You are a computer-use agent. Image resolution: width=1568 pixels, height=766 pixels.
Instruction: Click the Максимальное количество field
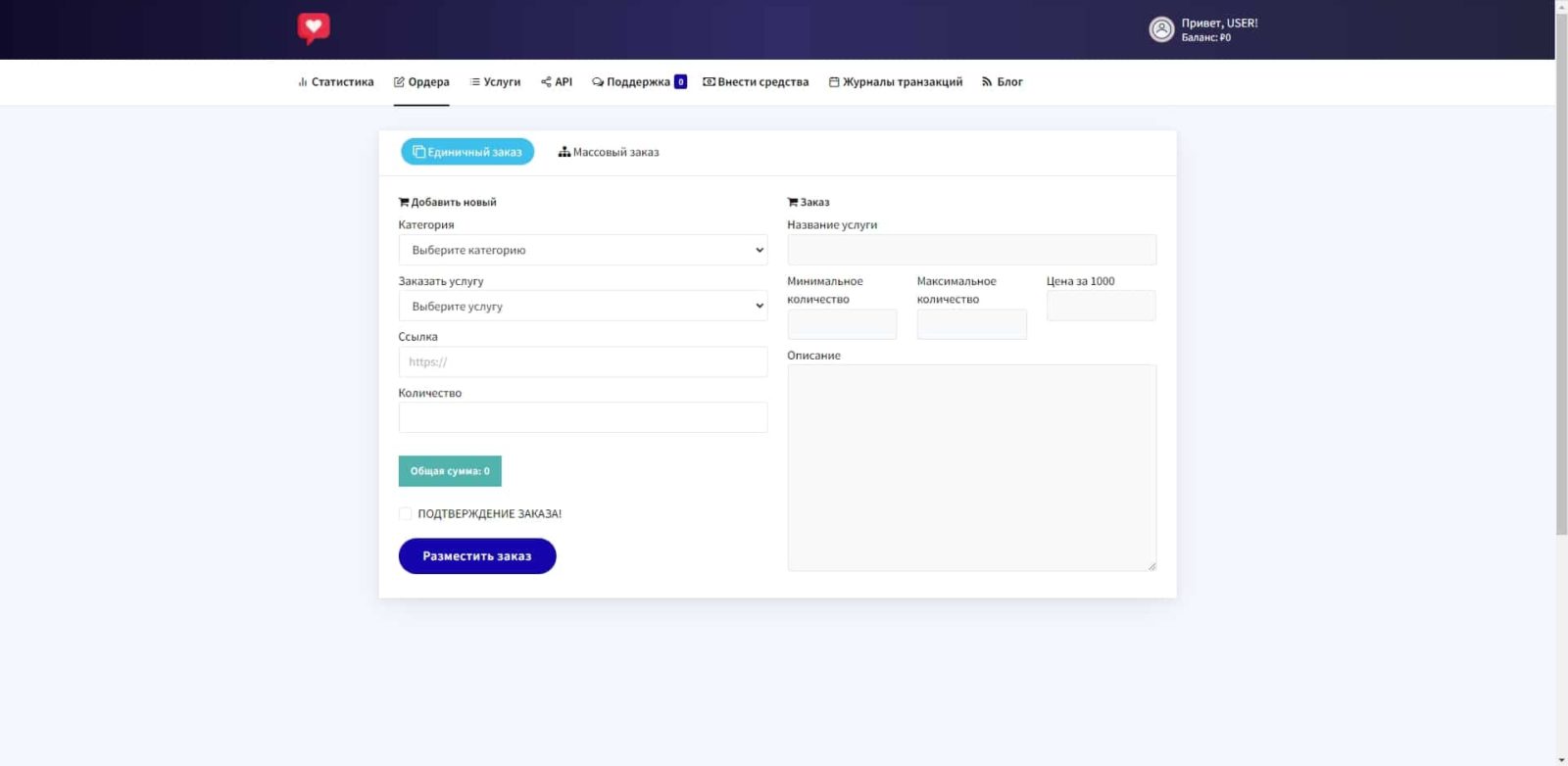coord(972,324)
